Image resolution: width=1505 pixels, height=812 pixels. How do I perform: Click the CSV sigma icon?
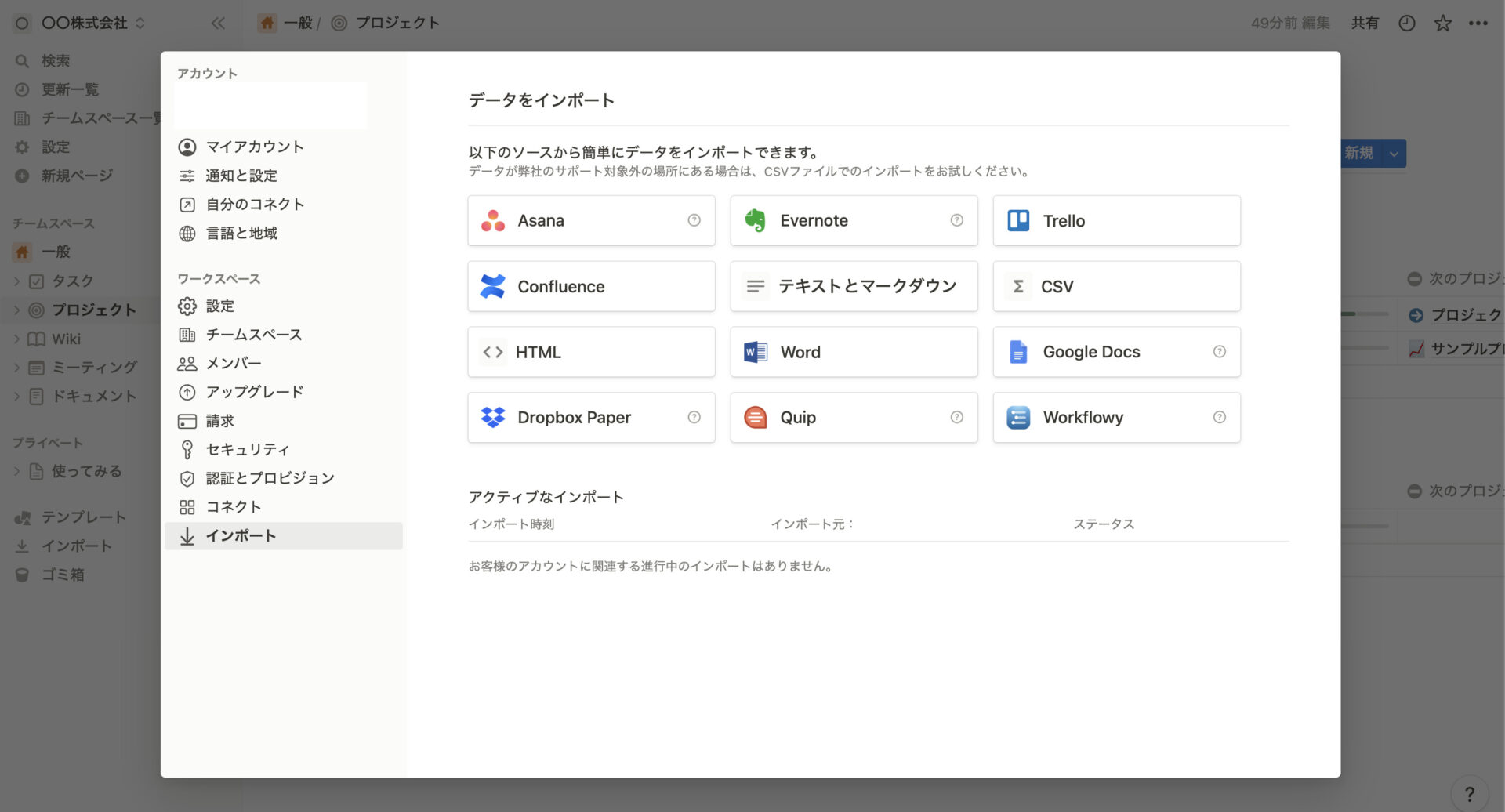tap(1017, 287)
